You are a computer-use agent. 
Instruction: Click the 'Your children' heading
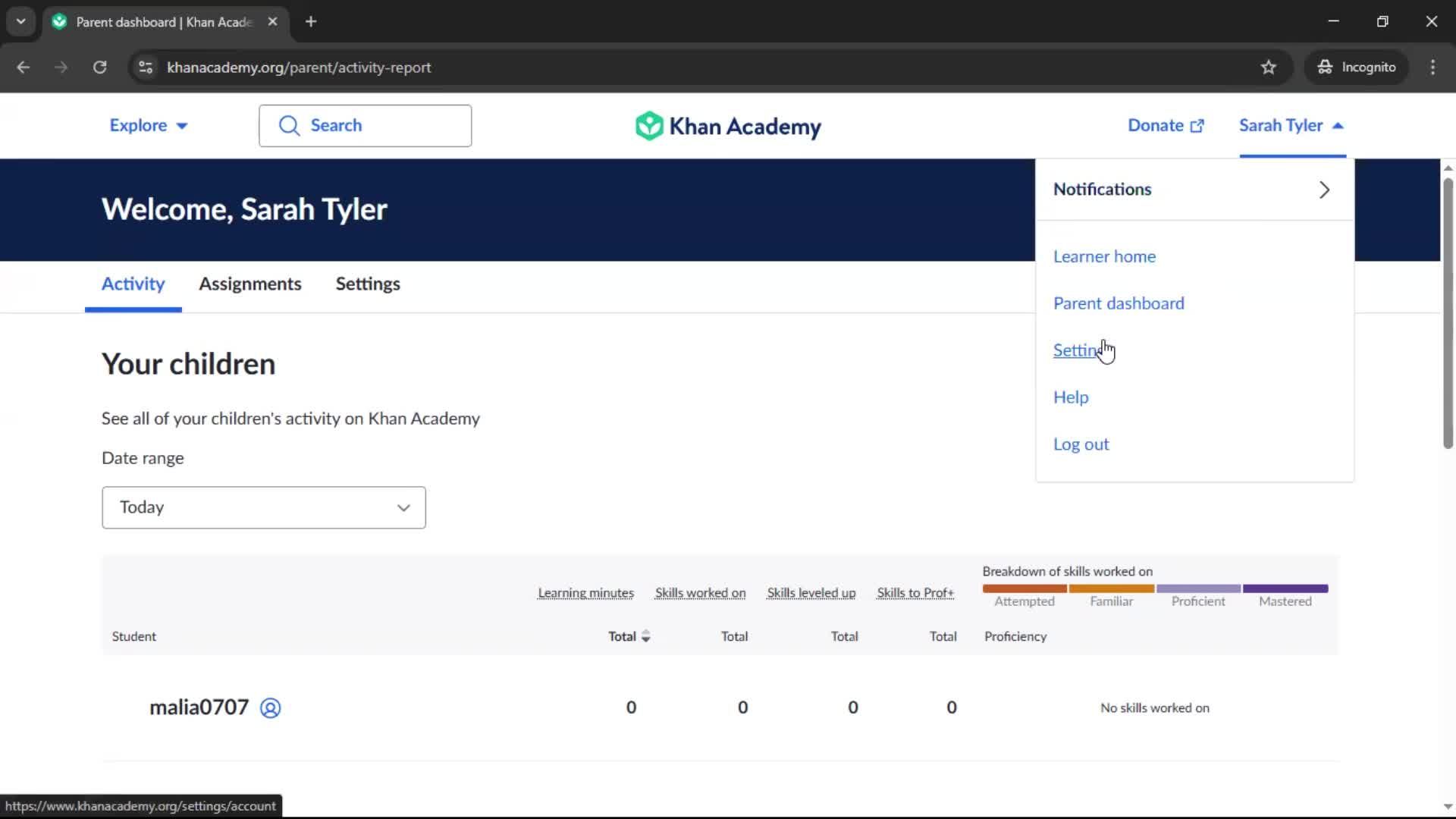click(x=188, y=364)
